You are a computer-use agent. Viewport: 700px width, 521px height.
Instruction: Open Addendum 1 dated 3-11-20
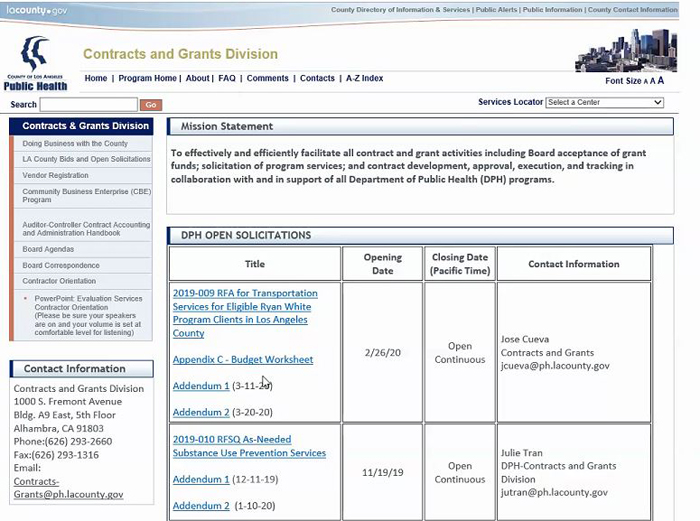pos(201,386)
